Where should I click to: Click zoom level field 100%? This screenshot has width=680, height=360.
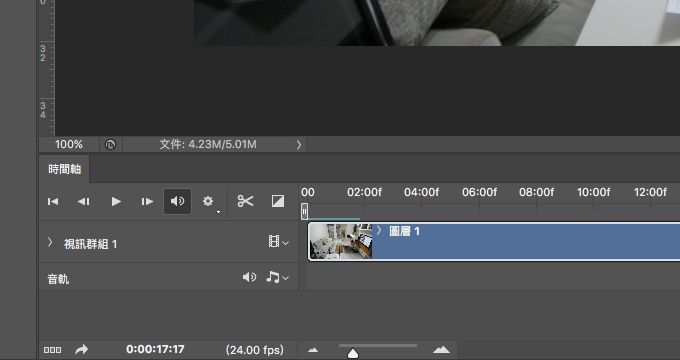69,144
